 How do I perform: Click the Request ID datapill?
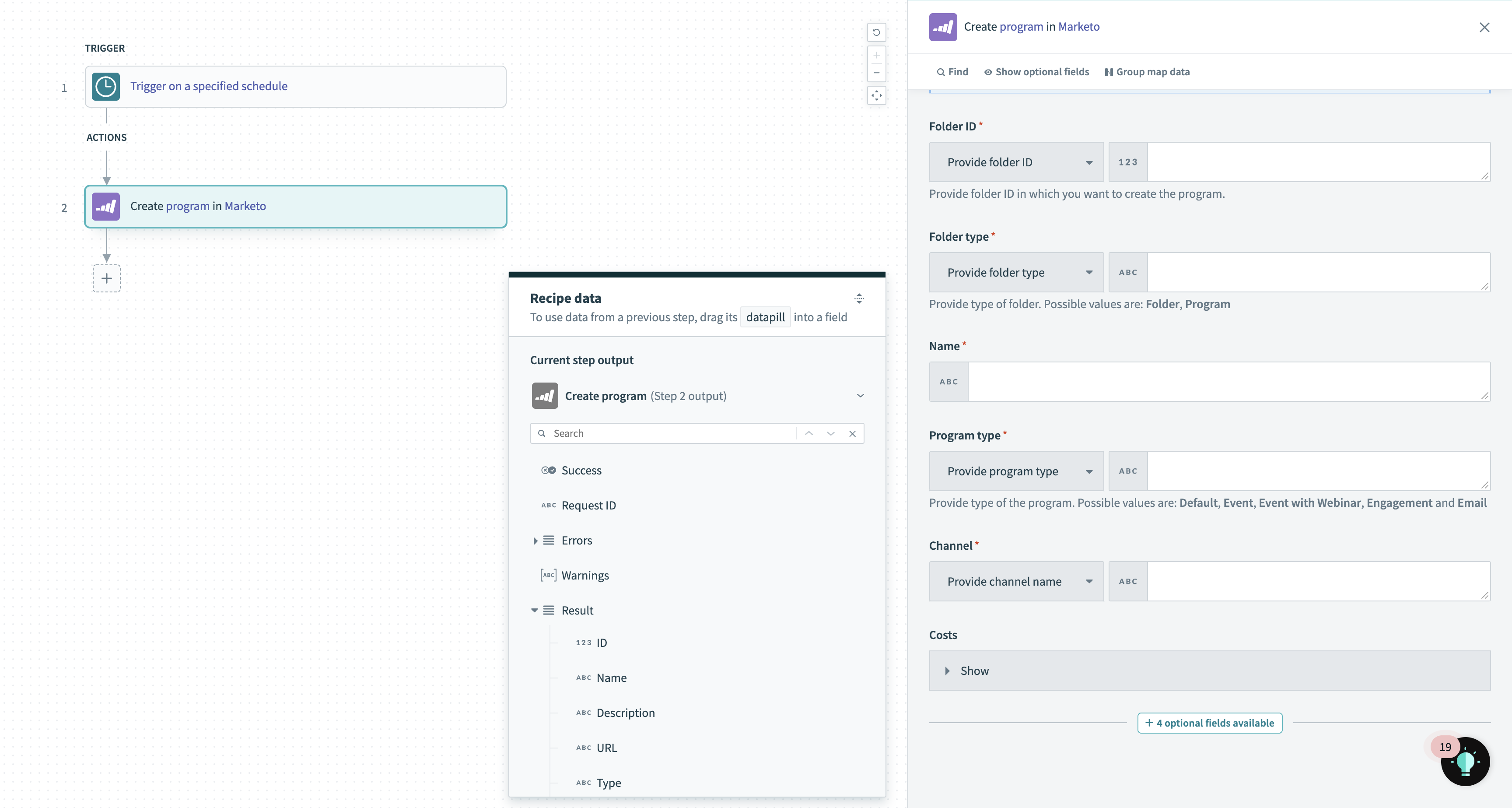588,506
